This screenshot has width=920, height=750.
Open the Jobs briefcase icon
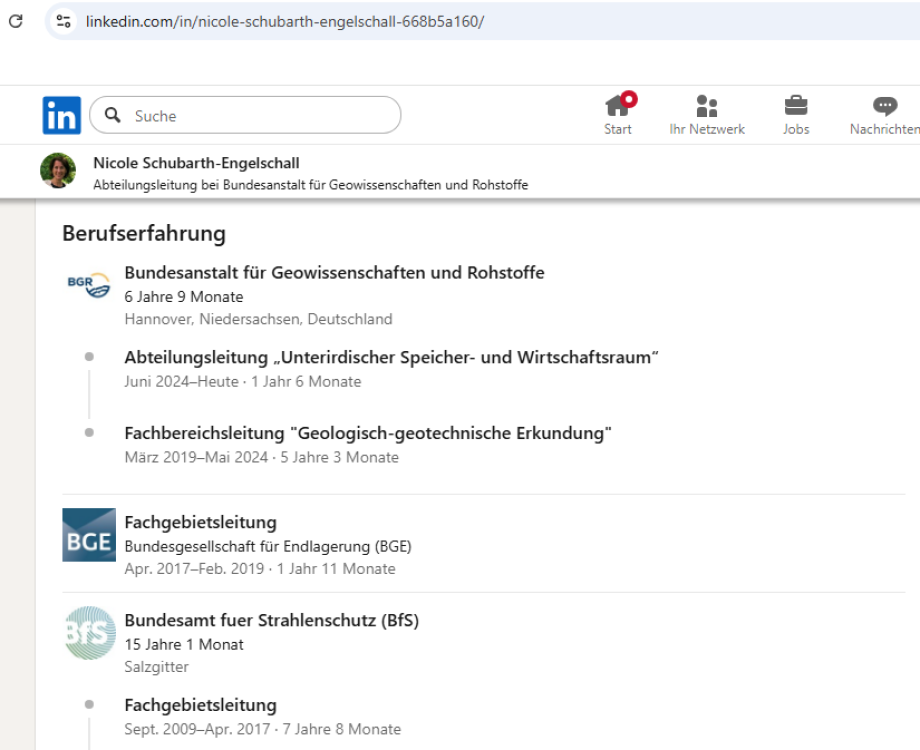[x=796, y=105]
